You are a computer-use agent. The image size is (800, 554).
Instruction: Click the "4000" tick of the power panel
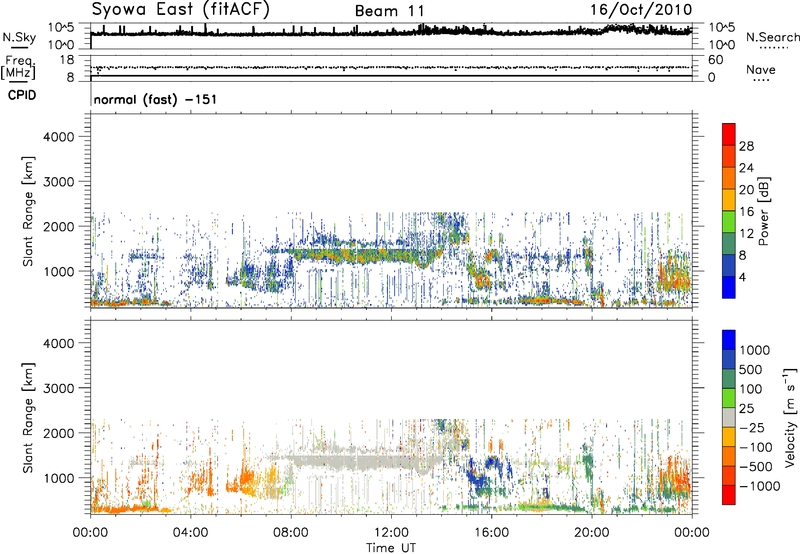pyautogui.click(x=58, y=137)
